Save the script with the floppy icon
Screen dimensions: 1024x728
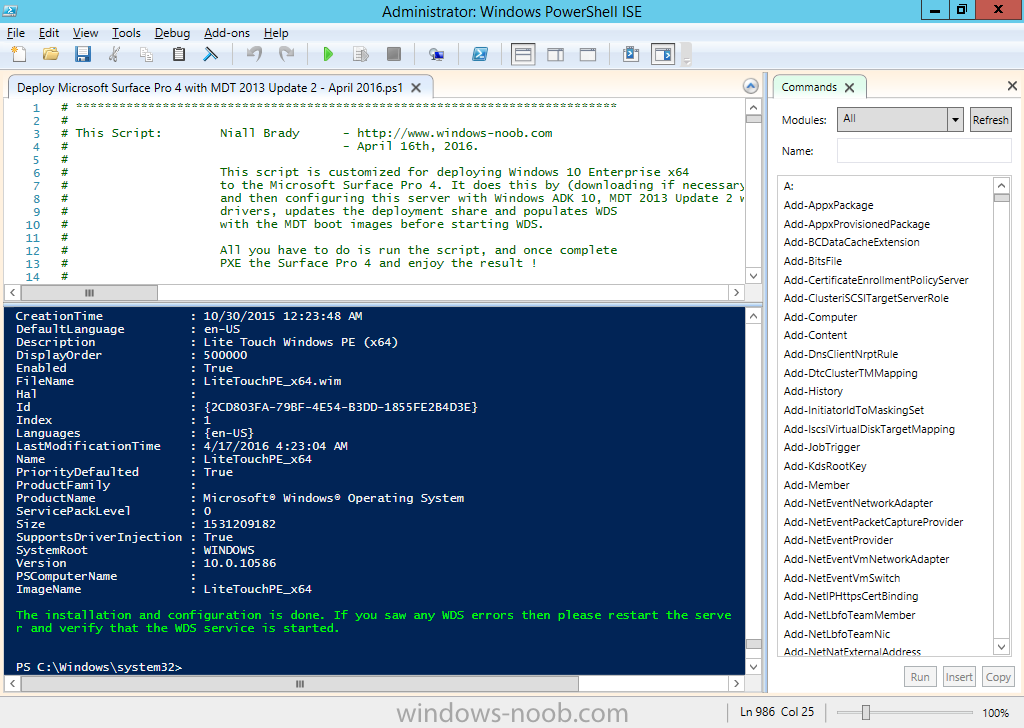coord(82,54)
